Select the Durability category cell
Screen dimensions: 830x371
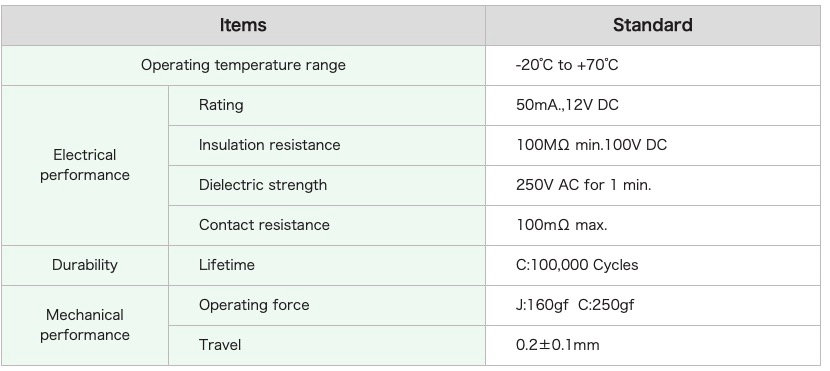pos(85,265)
